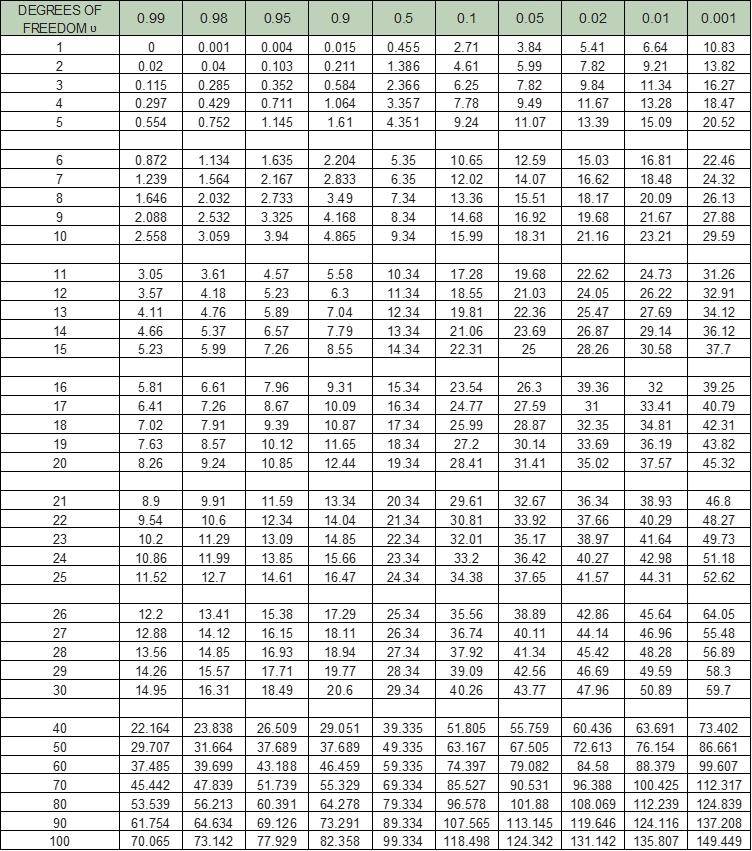The image size is (752, 851).
Task: Select value 2.733 in row 8
Action: pos(277,198)
